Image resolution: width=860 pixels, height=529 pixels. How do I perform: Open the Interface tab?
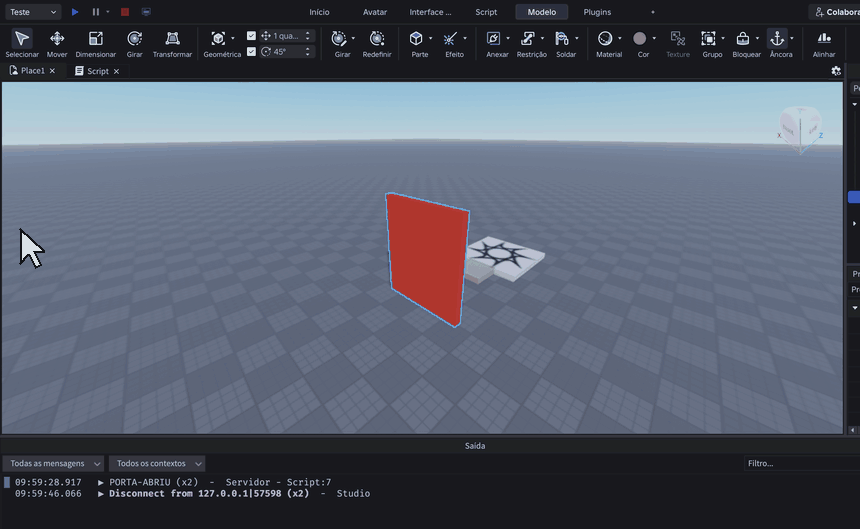point(431,12)
